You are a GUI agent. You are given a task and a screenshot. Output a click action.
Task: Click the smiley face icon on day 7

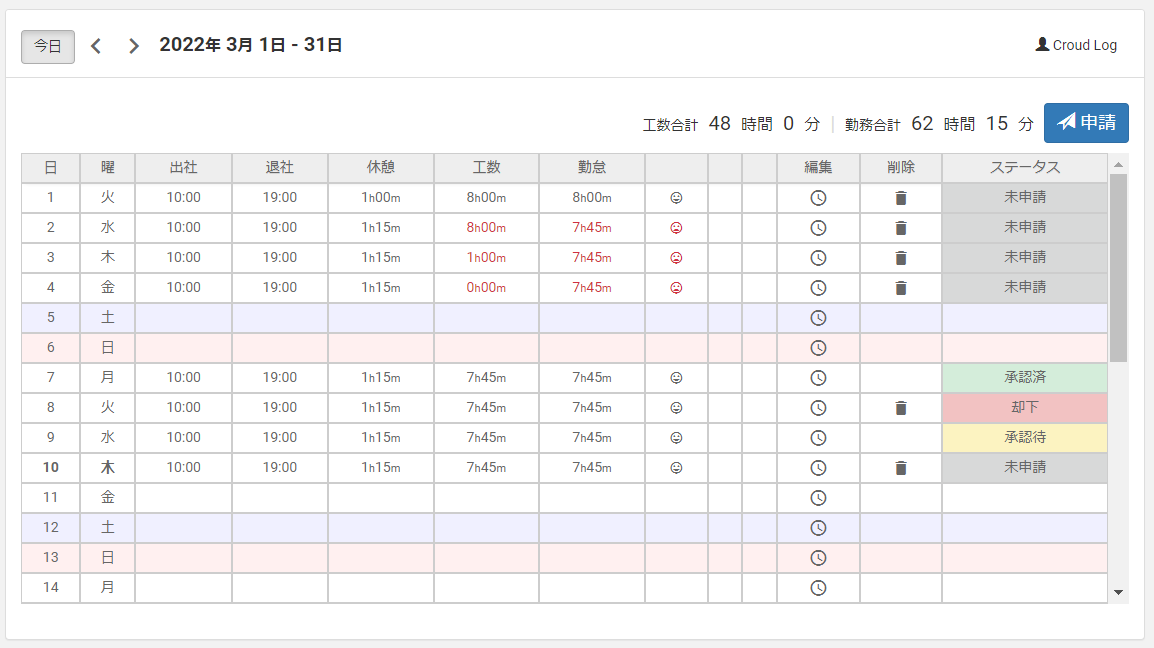tap(676, 378)
